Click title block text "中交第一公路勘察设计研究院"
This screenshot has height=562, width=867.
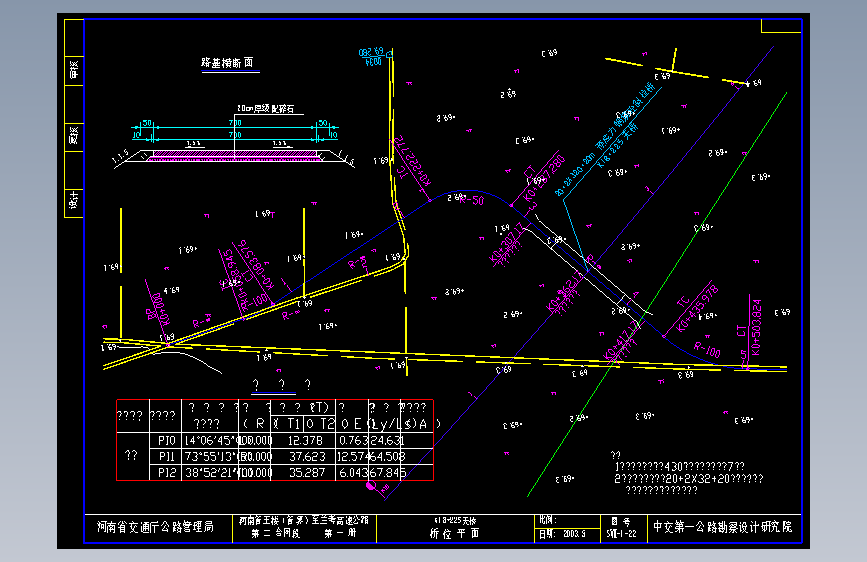tap(723, 527)
